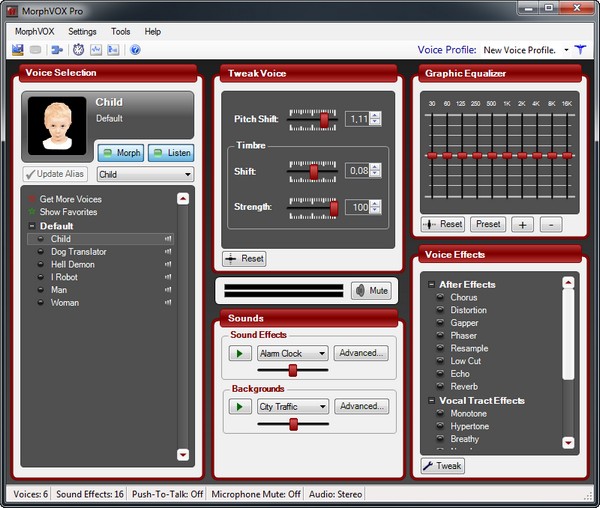Click the Preset button in Graphic Equalizer

point(489,224)
